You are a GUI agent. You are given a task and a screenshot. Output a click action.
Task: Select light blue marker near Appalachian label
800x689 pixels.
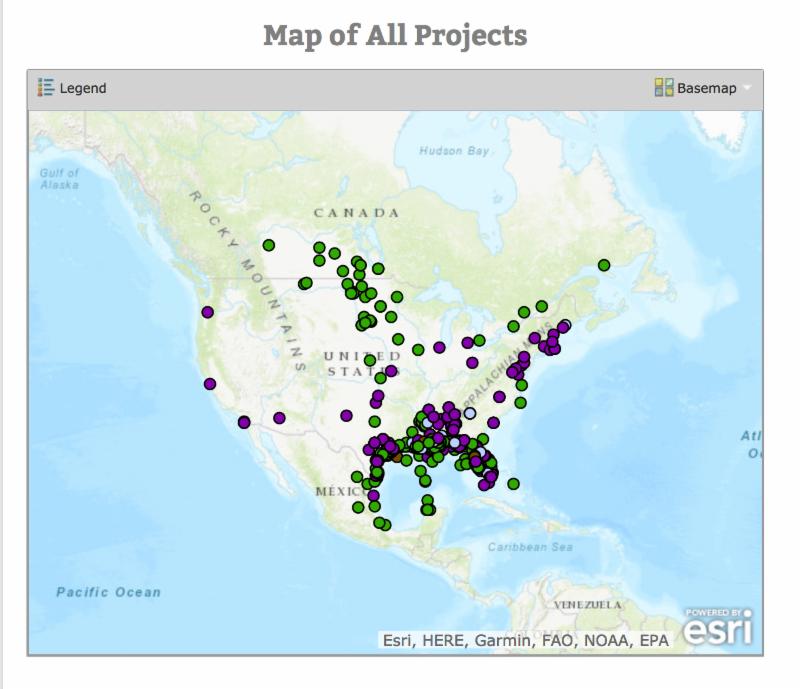(x=469, y=413)
